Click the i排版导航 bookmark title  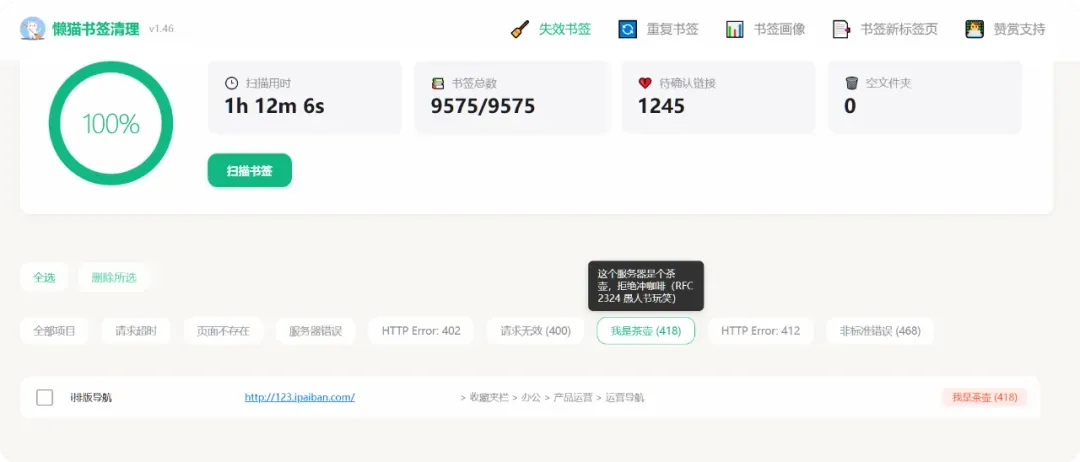(91, 397)
